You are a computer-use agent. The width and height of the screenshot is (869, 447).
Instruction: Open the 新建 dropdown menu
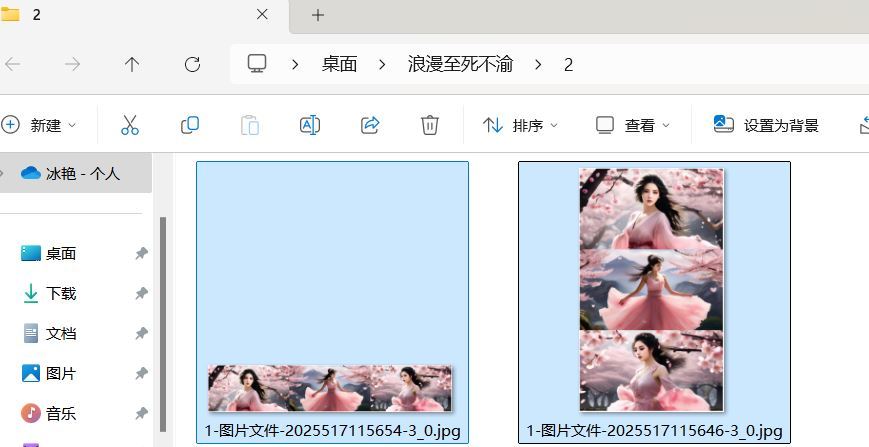pos(39,125)
